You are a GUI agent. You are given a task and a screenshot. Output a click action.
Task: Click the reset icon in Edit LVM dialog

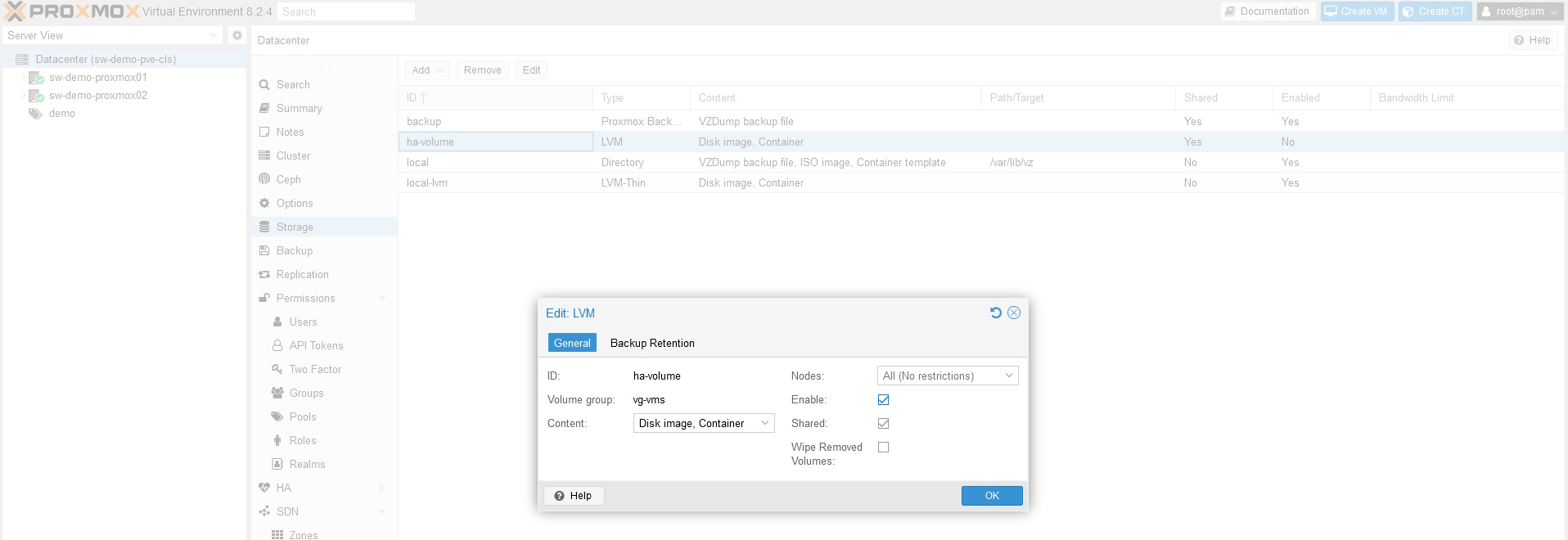(x=995, y=313)
